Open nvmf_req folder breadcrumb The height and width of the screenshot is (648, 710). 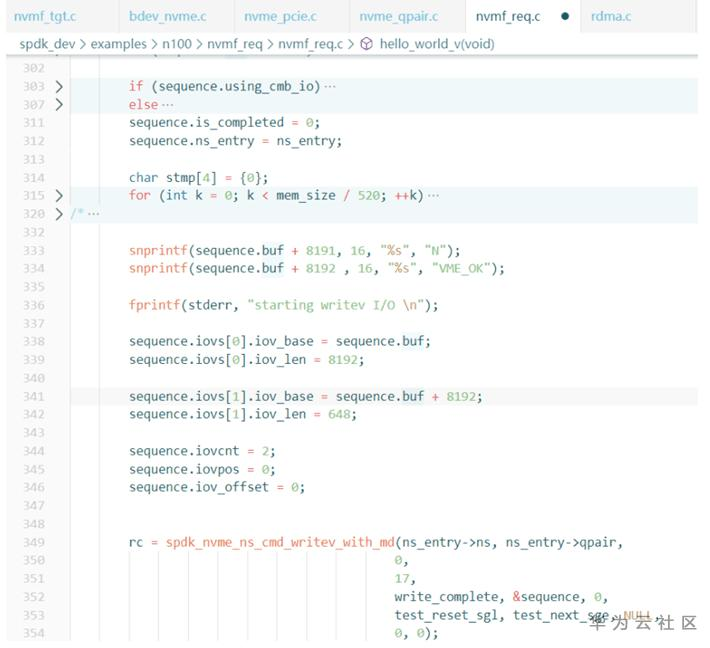click(235, 44)
